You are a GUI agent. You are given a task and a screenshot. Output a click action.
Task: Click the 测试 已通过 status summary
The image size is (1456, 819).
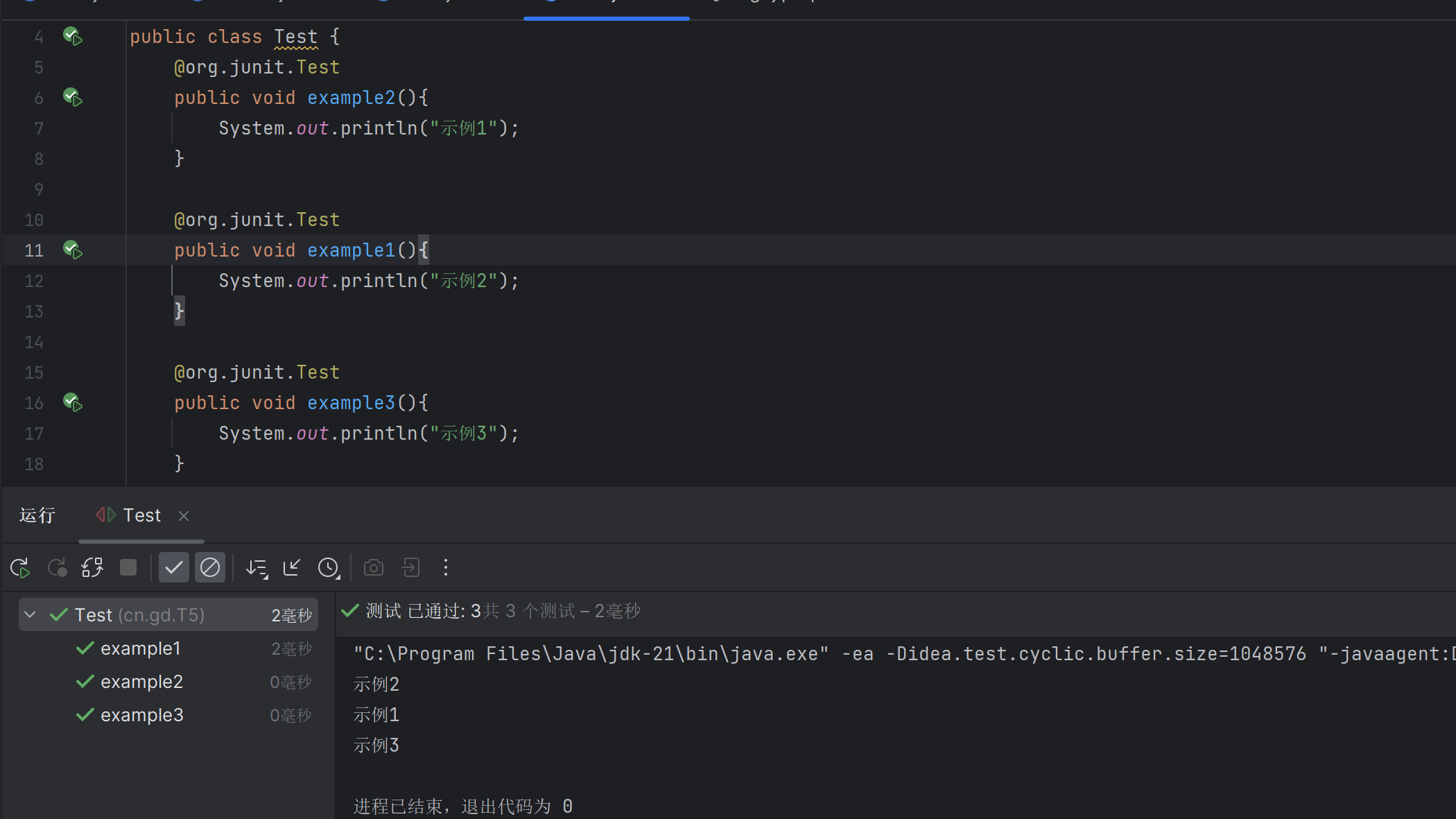tap(491, 611)
